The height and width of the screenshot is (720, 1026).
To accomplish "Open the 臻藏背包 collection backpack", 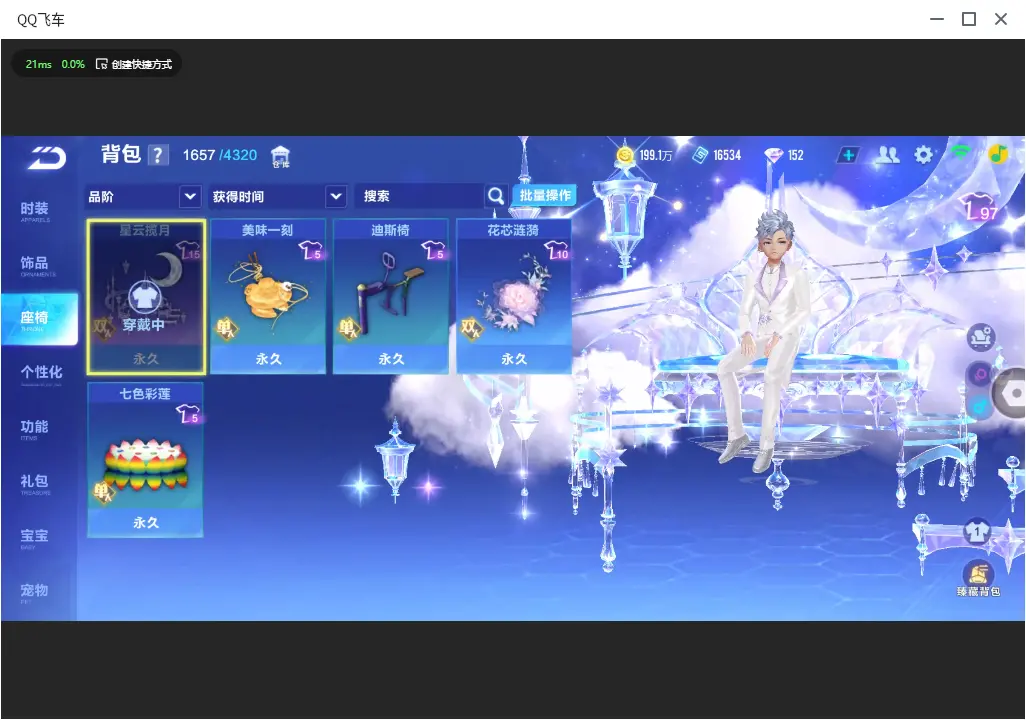I will (978, 579).
